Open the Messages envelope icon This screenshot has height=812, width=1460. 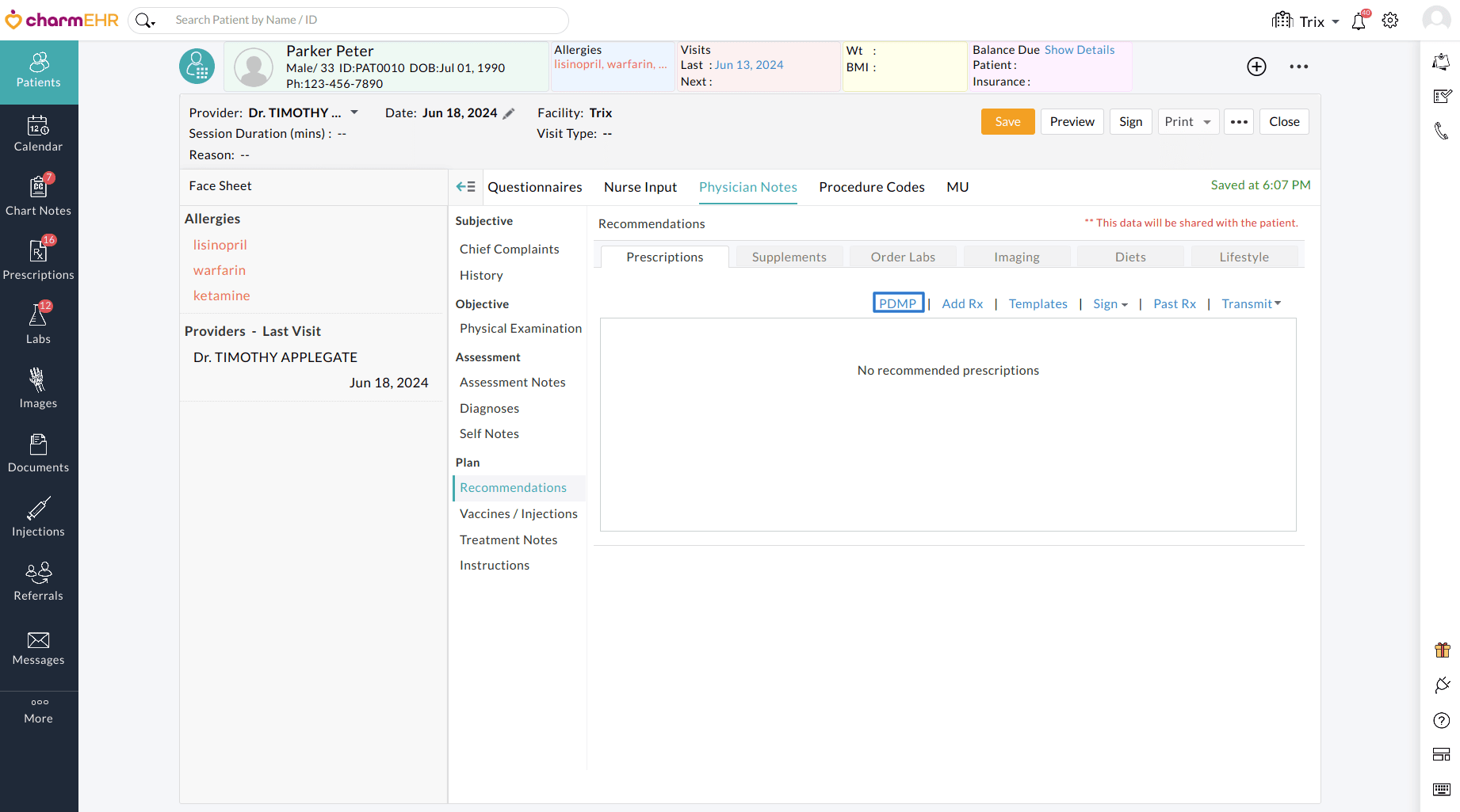[38, 647]
